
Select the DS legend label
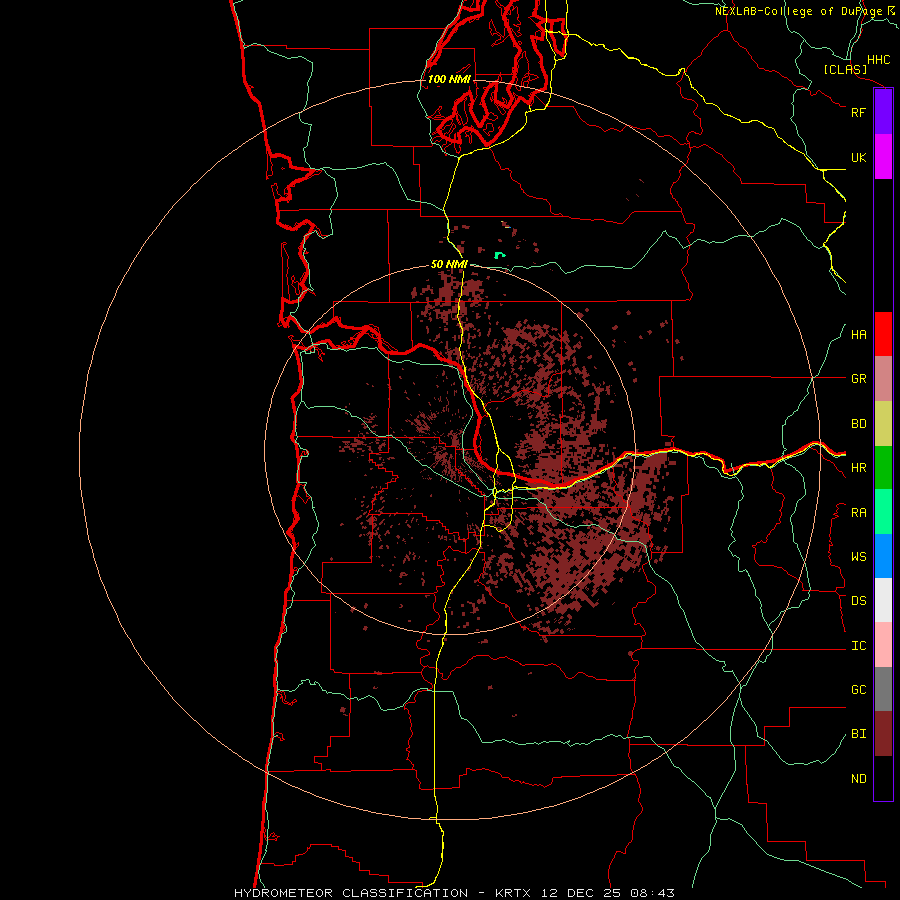pos(858,600)
